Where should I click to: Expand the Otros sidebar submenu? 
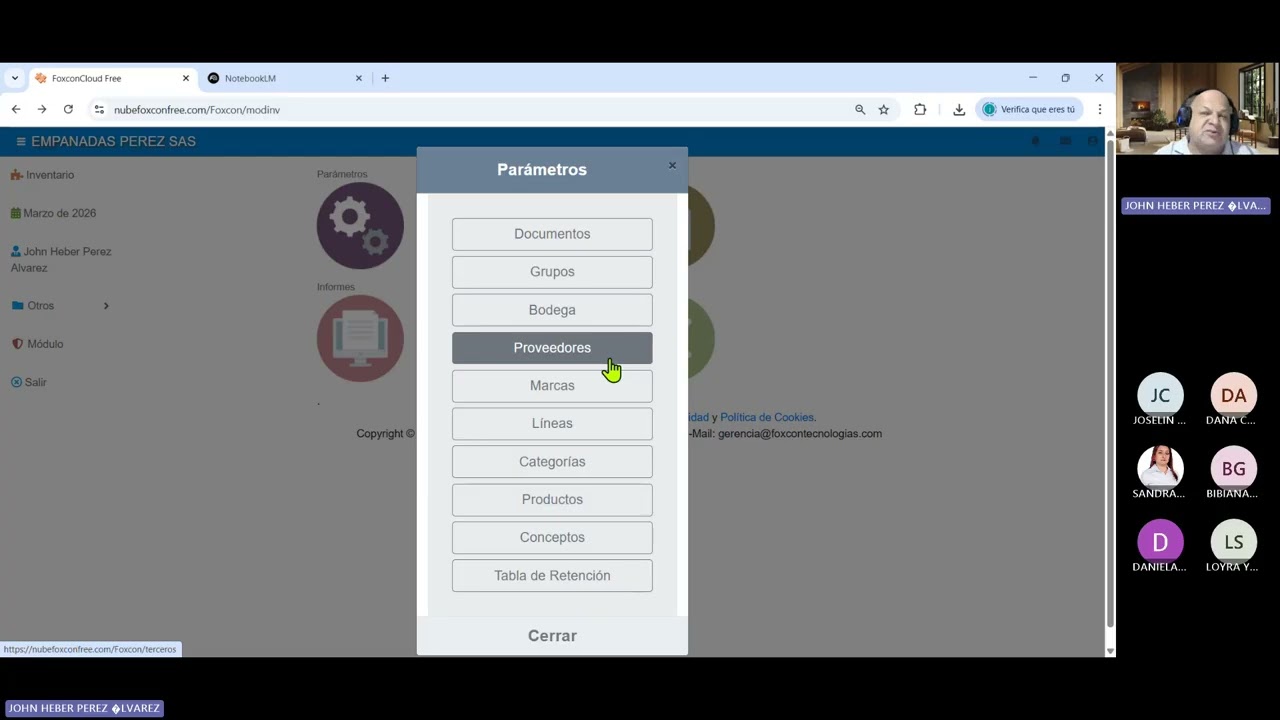click(x=60, y=306)
